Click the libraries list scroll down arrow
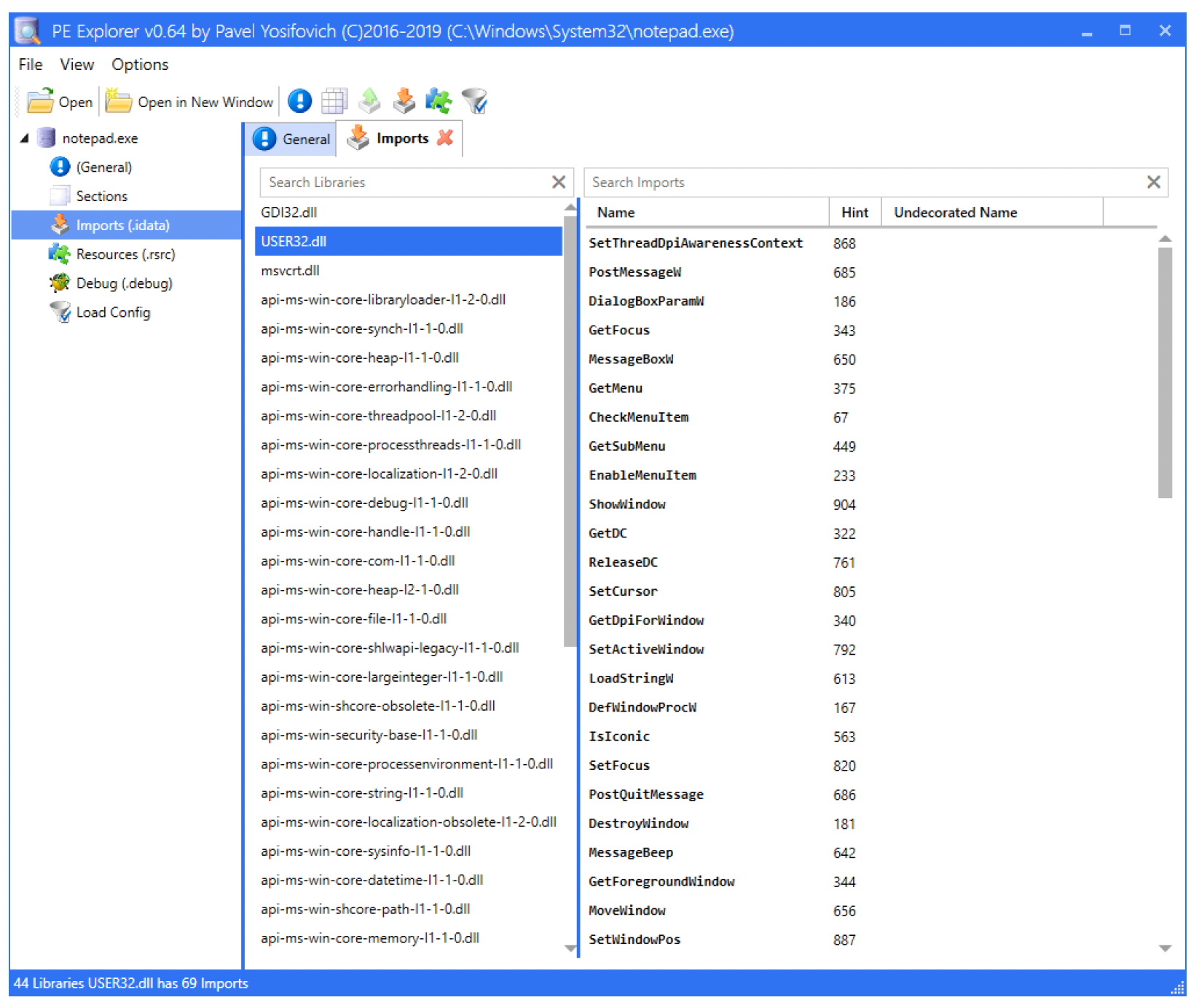This screenshot has width=1199, height=1008. 570,948
